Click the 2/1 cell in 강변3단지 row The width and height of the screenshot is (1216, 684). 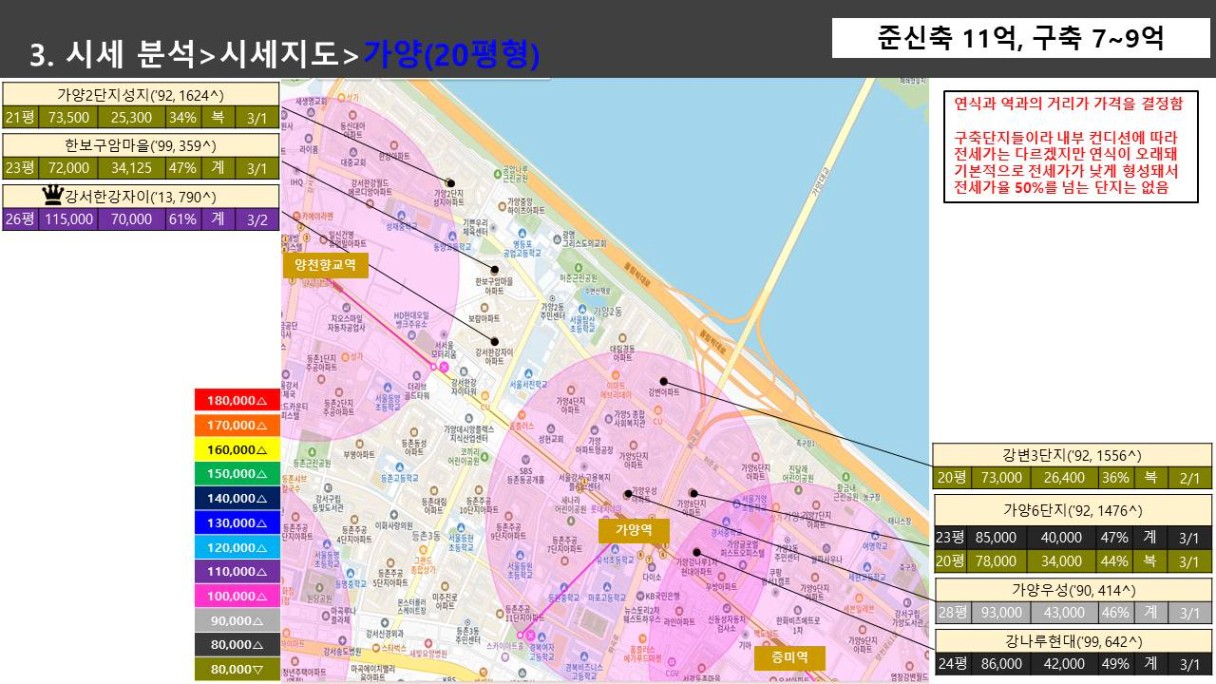click(1190, 478)
